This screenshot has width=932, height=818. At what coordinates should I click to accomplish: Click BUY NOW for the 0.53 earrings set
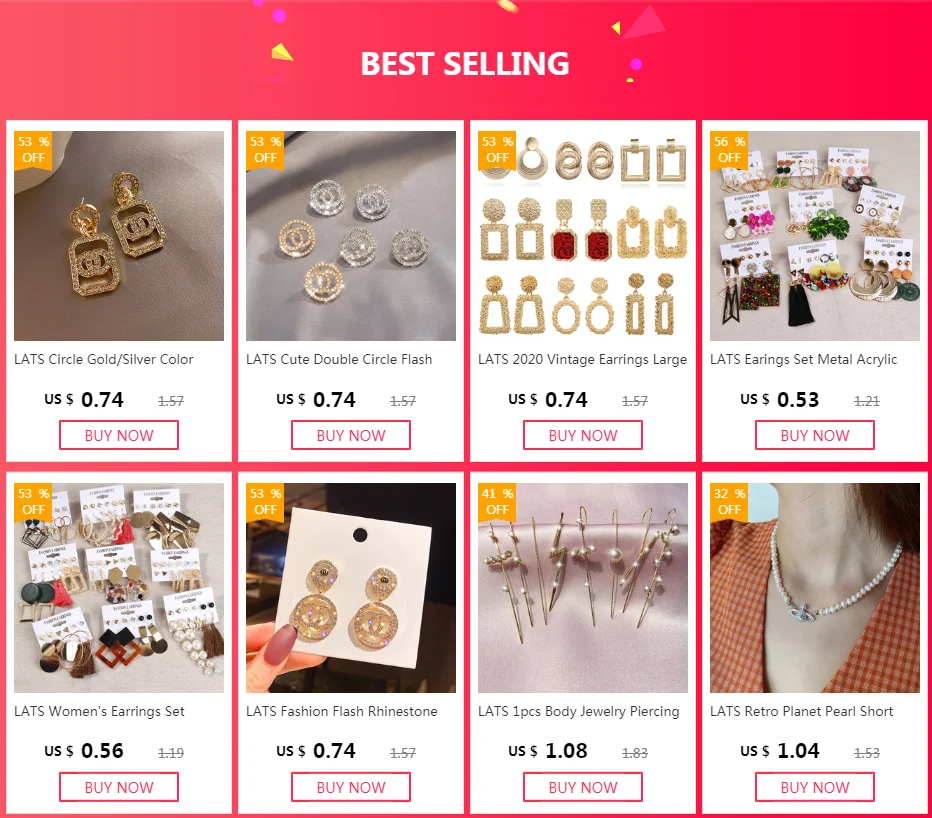(x=815, y=435)
